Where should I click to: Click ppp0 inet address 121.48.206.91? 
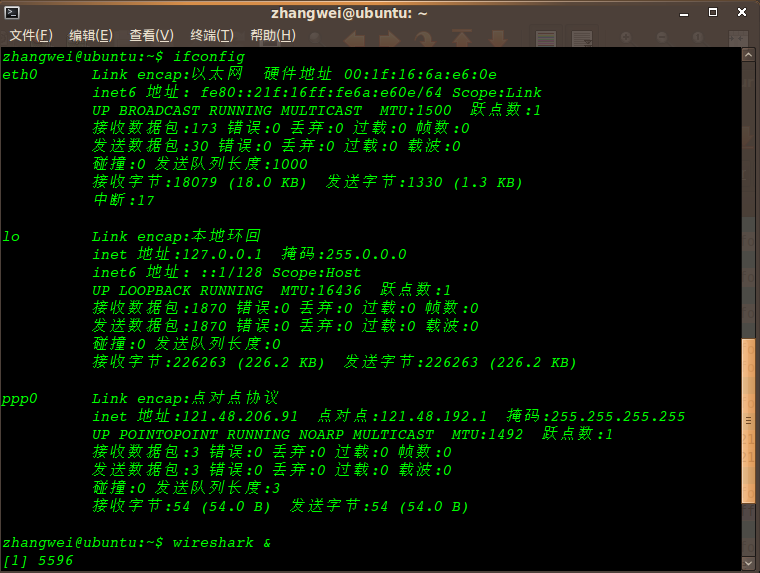[x=239, y=416]
